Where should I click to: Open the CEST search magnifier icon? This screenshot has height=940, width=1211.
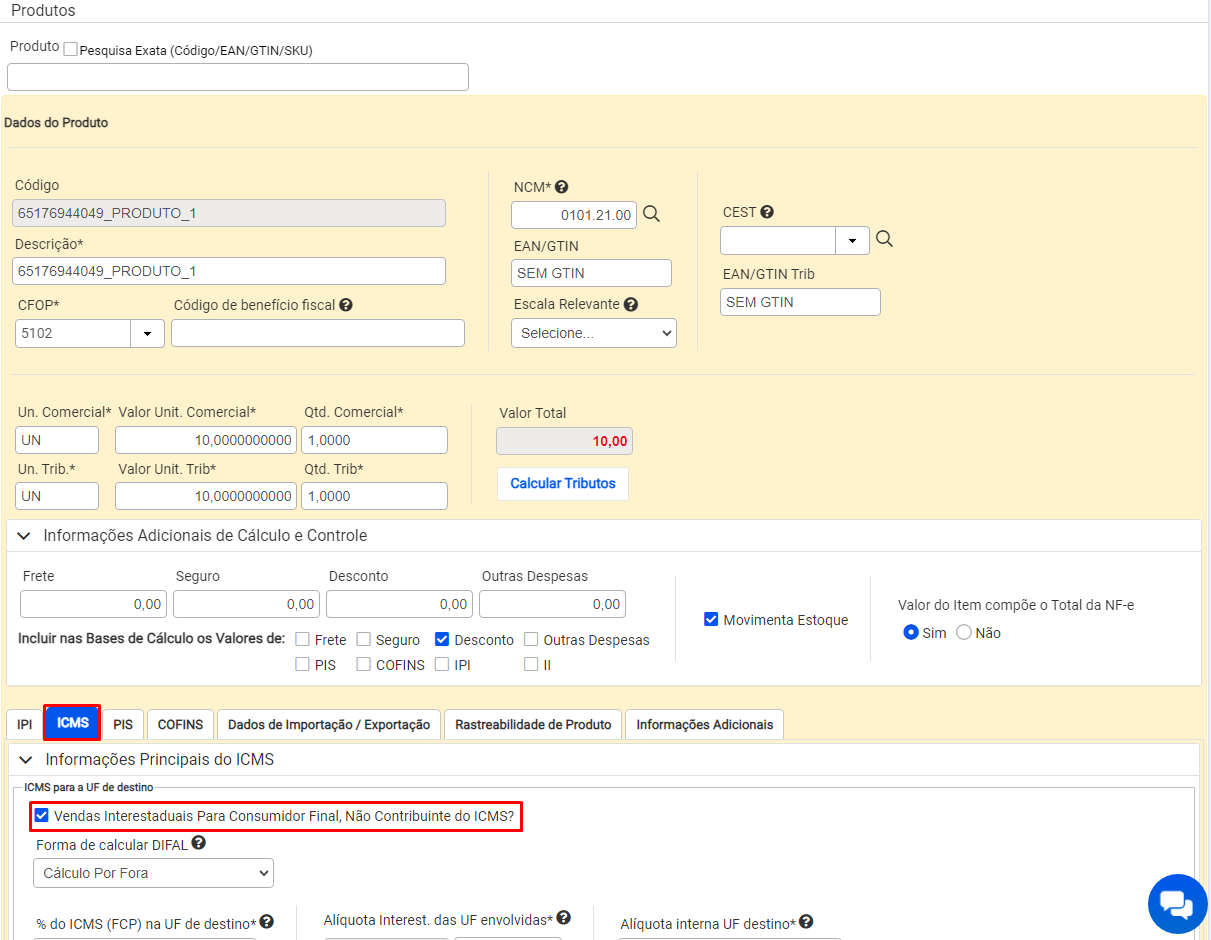(x=884, y=240)
